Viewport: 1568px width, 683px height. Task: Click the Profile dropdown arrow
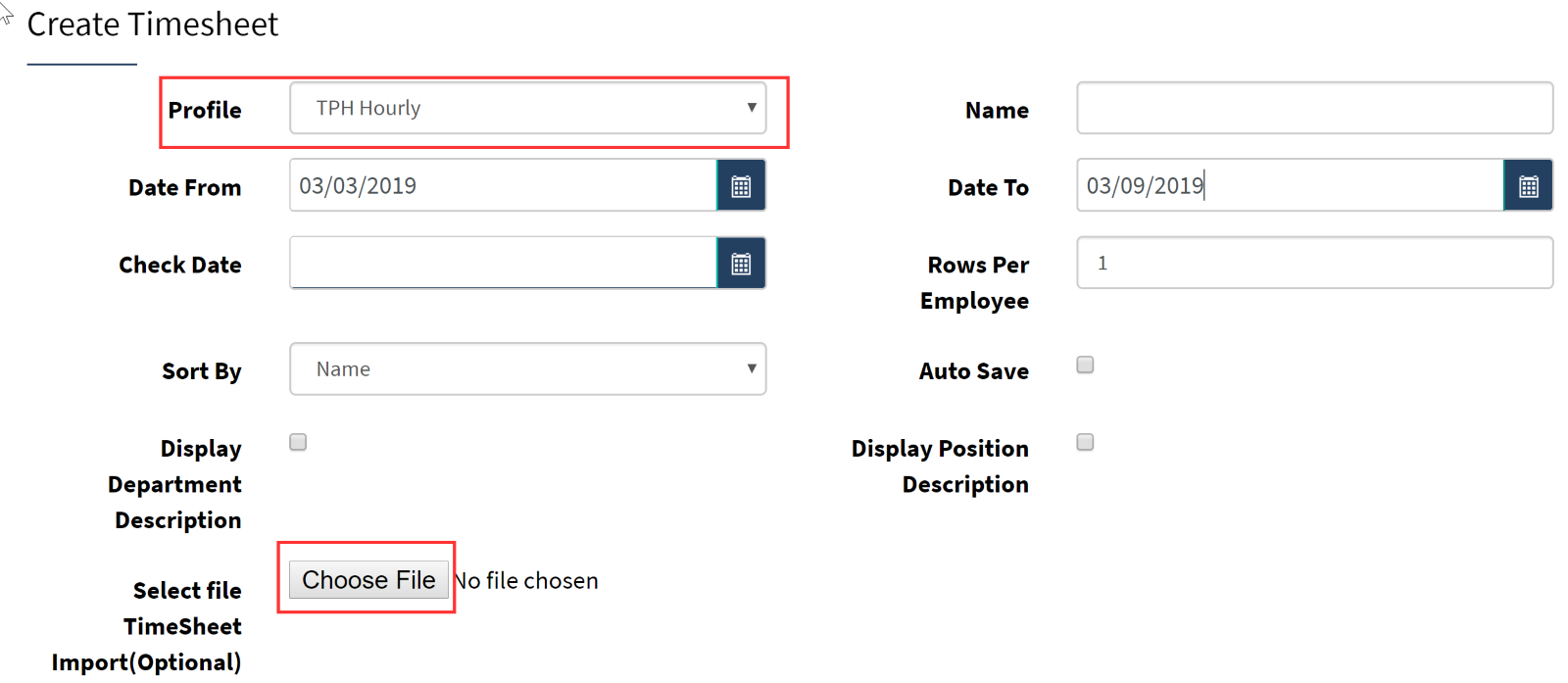click(752, 108)
